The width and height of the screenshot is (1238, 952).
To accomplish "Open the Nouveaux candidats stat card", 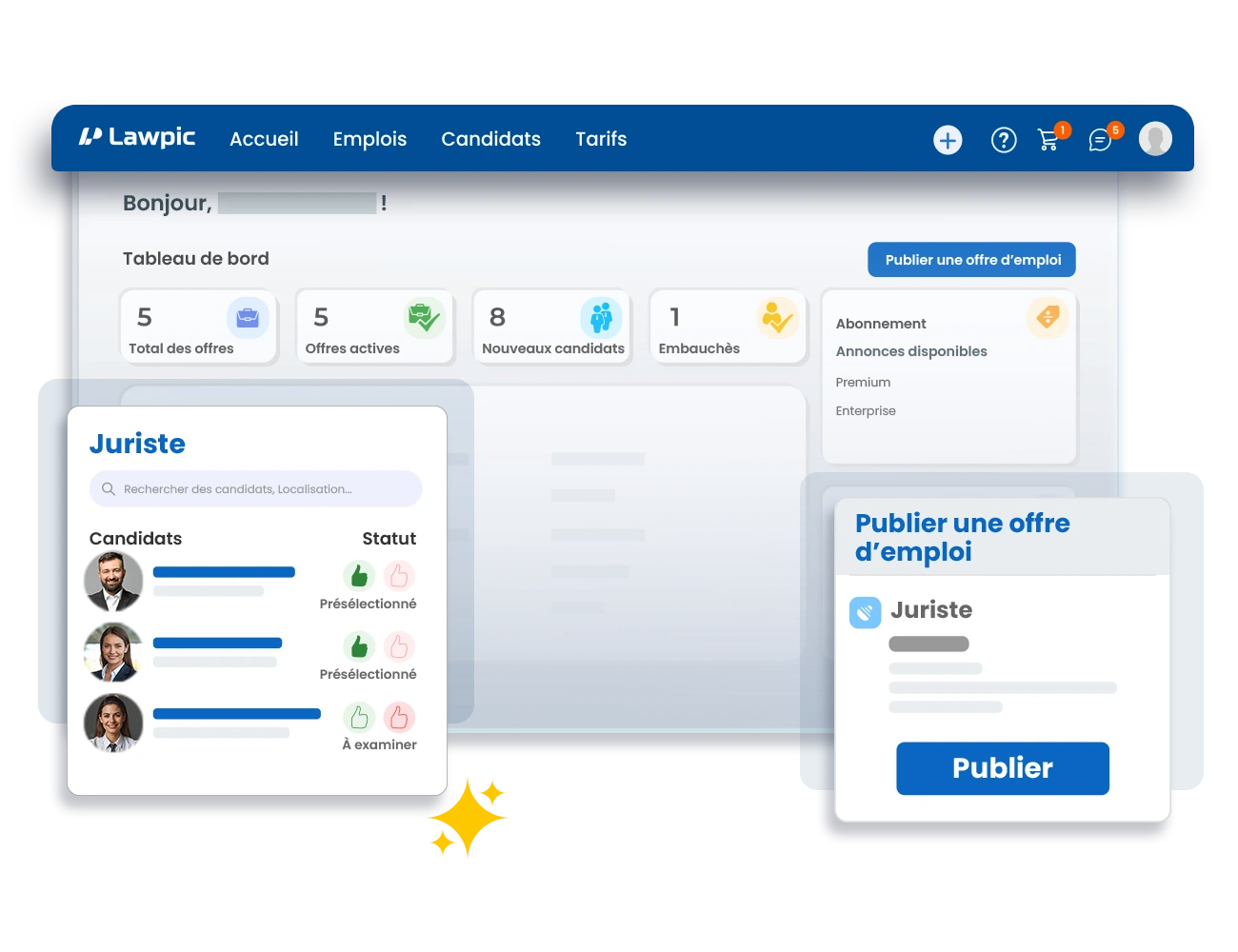I will tap(552, 327).
